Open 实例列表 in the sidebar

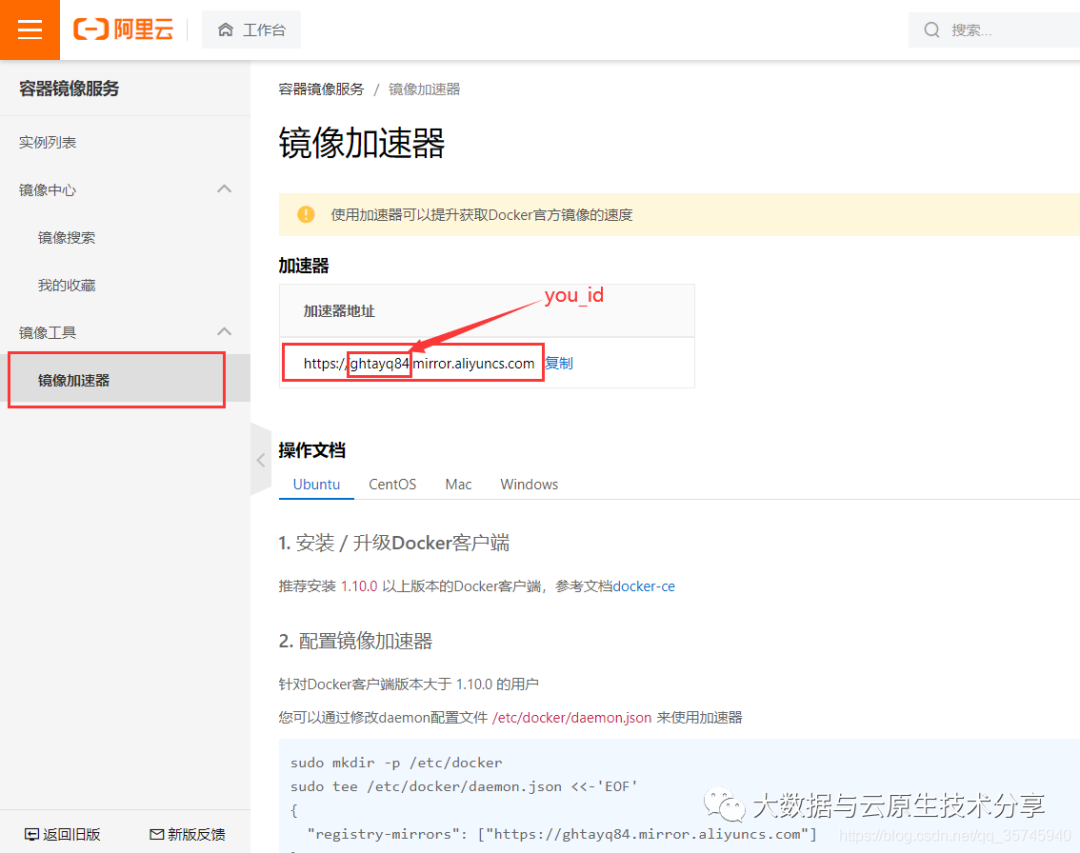(48, 143)
